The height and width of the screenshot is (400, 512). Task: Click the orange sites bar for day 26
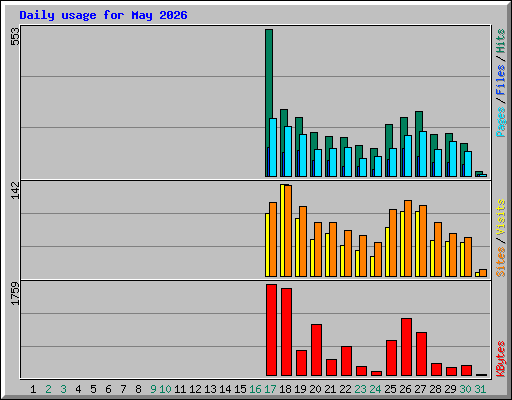408,238
